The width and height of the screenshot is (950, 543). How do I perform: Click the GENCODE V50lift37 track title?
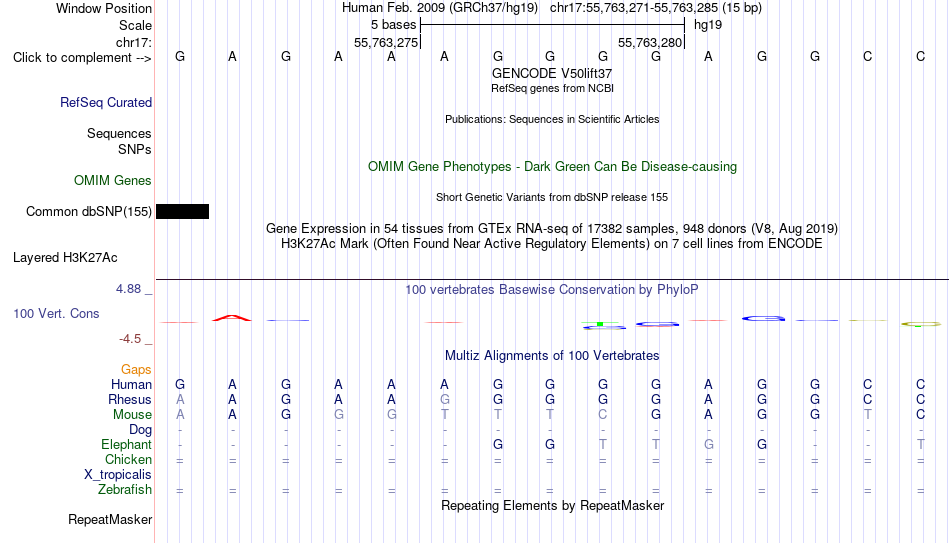point(552,73)
